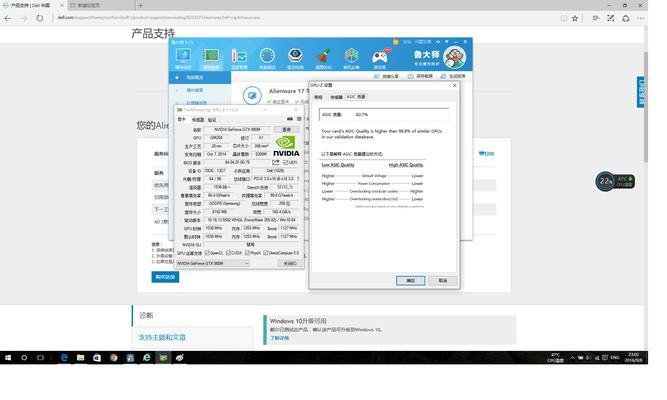Open Ludashi PC checkup monitor icon

183,58
